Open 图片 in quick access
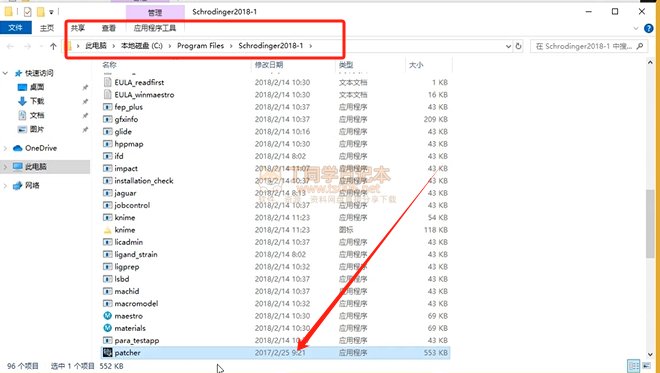660x373 pixels. [37, 129]
